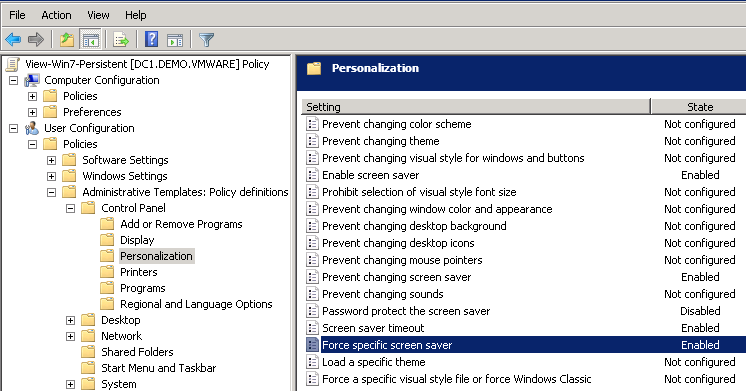Collapse the User Configuration node
The image size is (746, 391).
point(13,128)
